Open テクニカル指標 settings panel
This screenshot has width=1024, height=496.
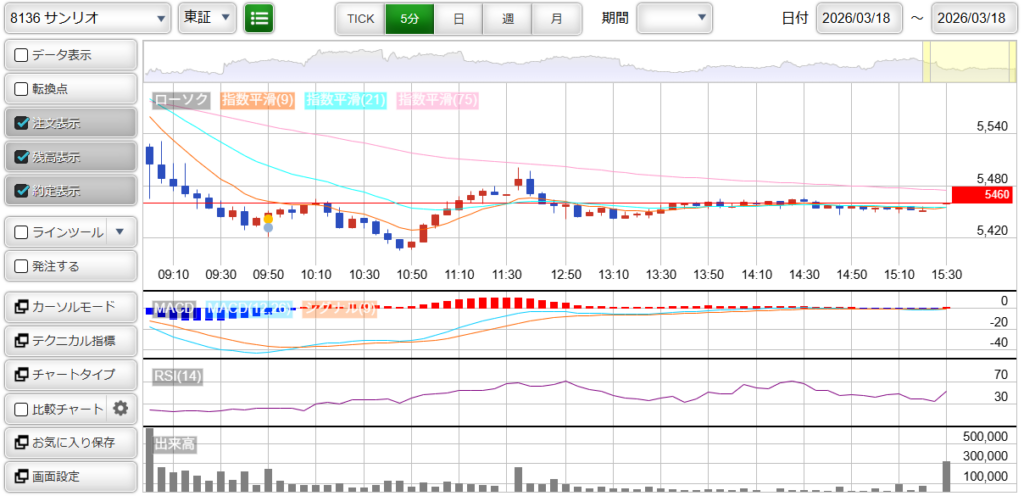click(x=70, y=341)
